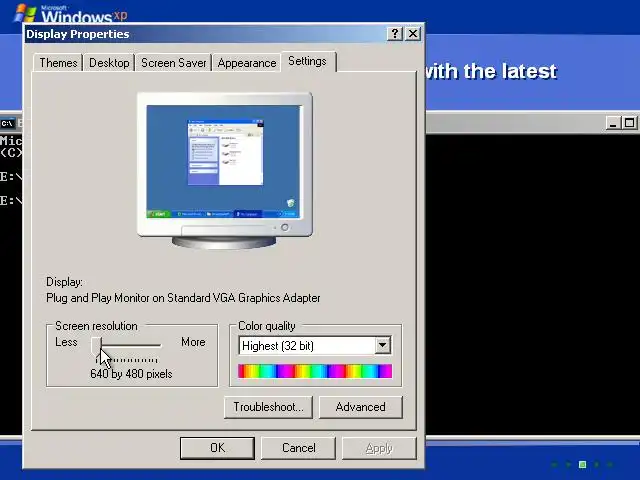Image resolution: width=640 pixels, height=480 pixels.
Task: Select the Screen Saver tab
Action: coord(173,63)
